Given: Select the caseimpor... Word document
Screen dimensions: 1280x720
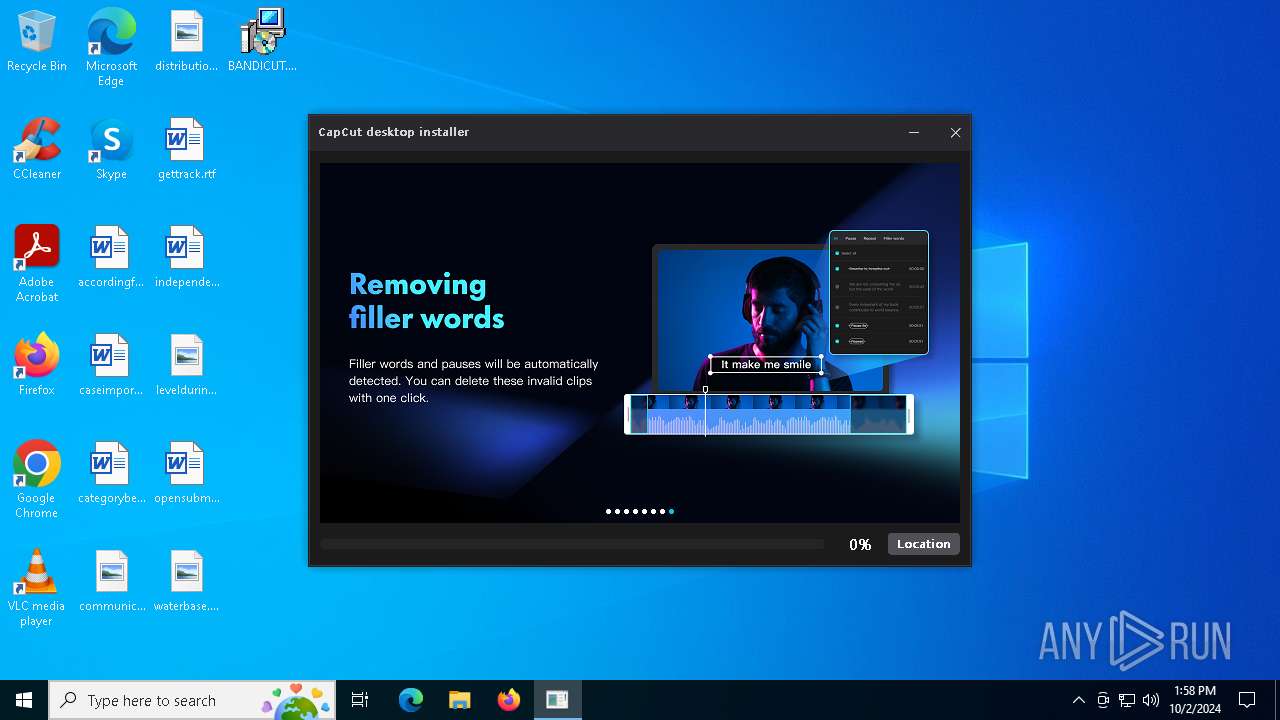Looking at the screenshot, I should (111, 365).
